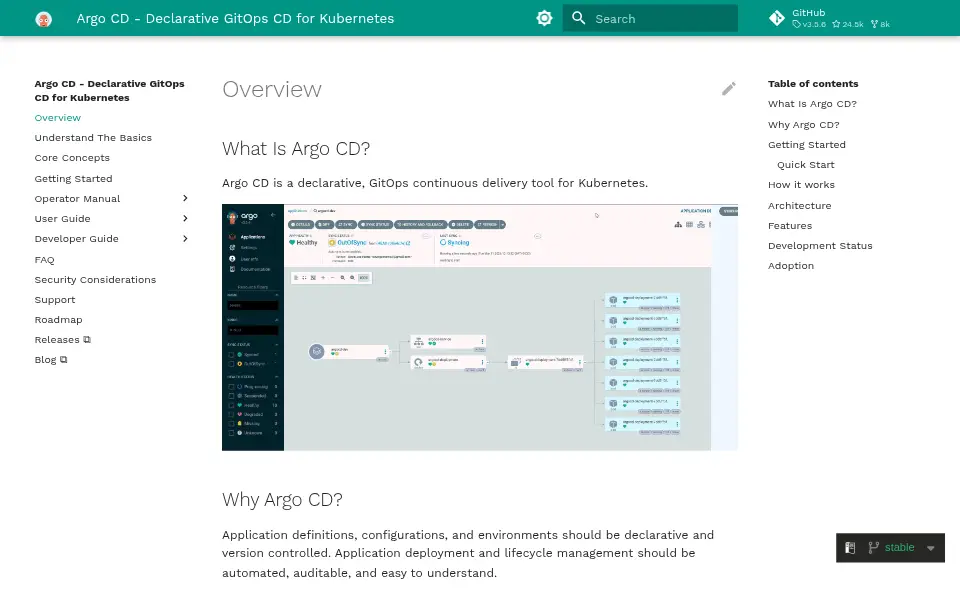This screenshot has width=960, height=600.
Task: Open the Roadmap page
Action: tap(58, 320)
